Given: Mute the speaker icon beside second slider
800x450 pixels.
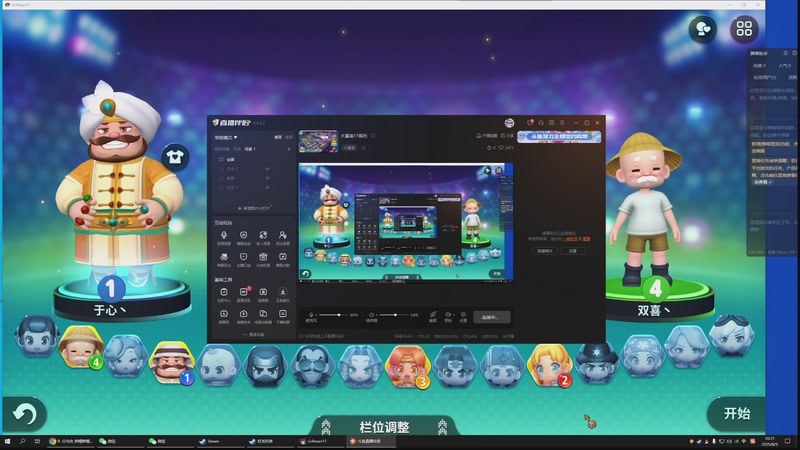Looking at the screenshot, I should (x=371, y=315).
